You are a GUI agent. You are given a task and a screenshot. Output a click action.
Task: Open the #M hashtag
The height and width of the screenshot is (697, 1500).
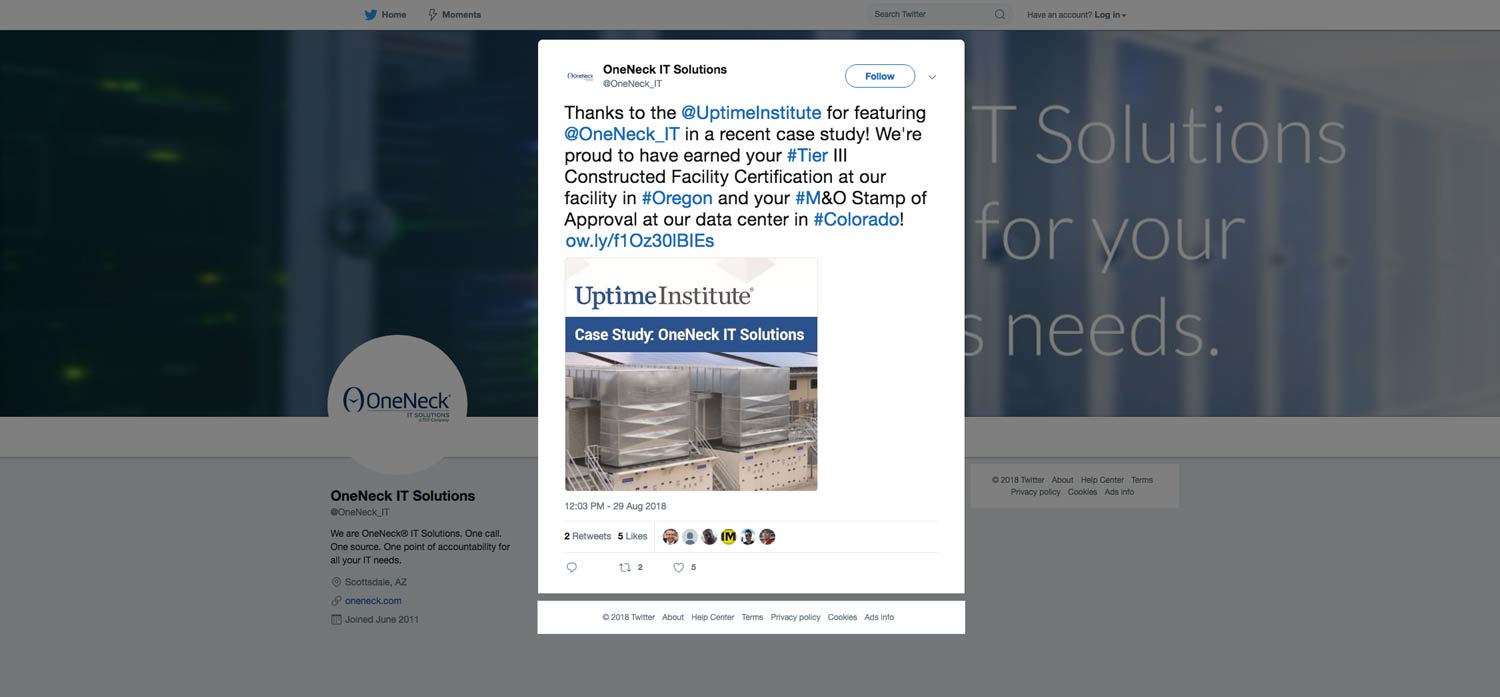[x=808, y=198]
